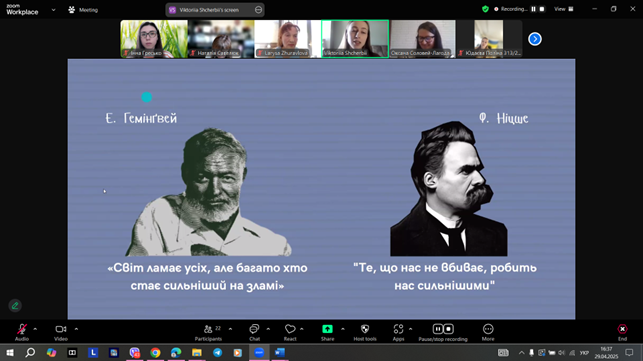Open Google Chrome from the taskbar
The height and width of the screenshot is (361, 643).
point(155,352)
